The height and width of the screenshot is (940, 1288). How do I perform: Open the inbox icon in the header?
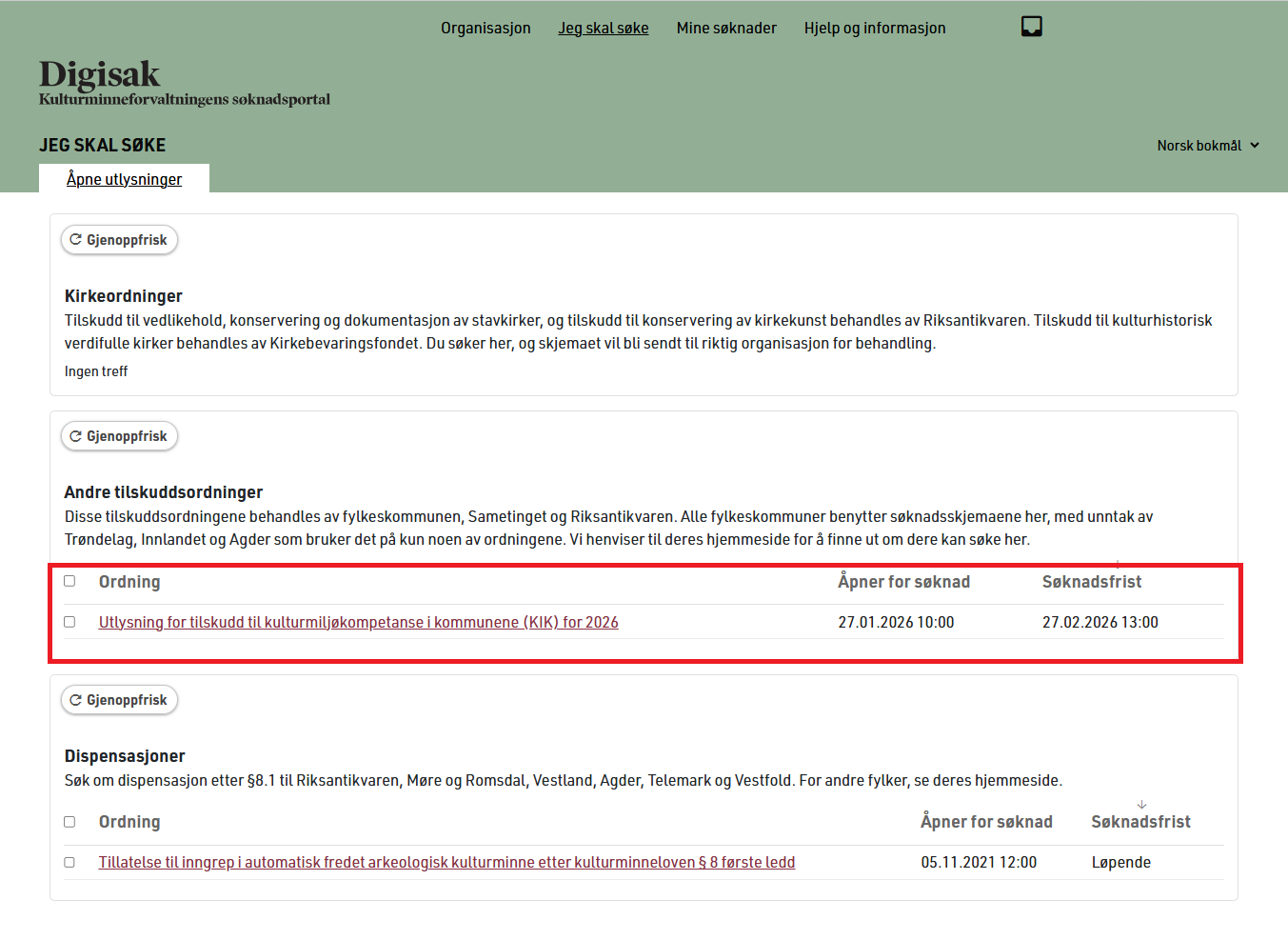point(1031,27)
